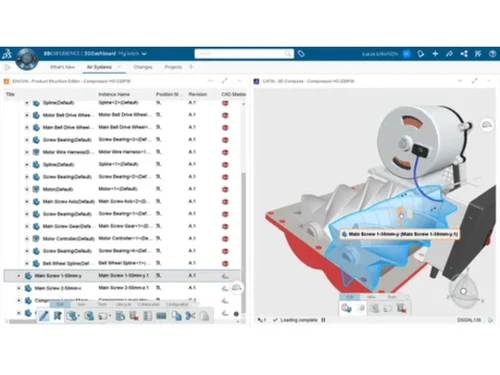Maximize the 3D Compose widget

tap(475, 81)
